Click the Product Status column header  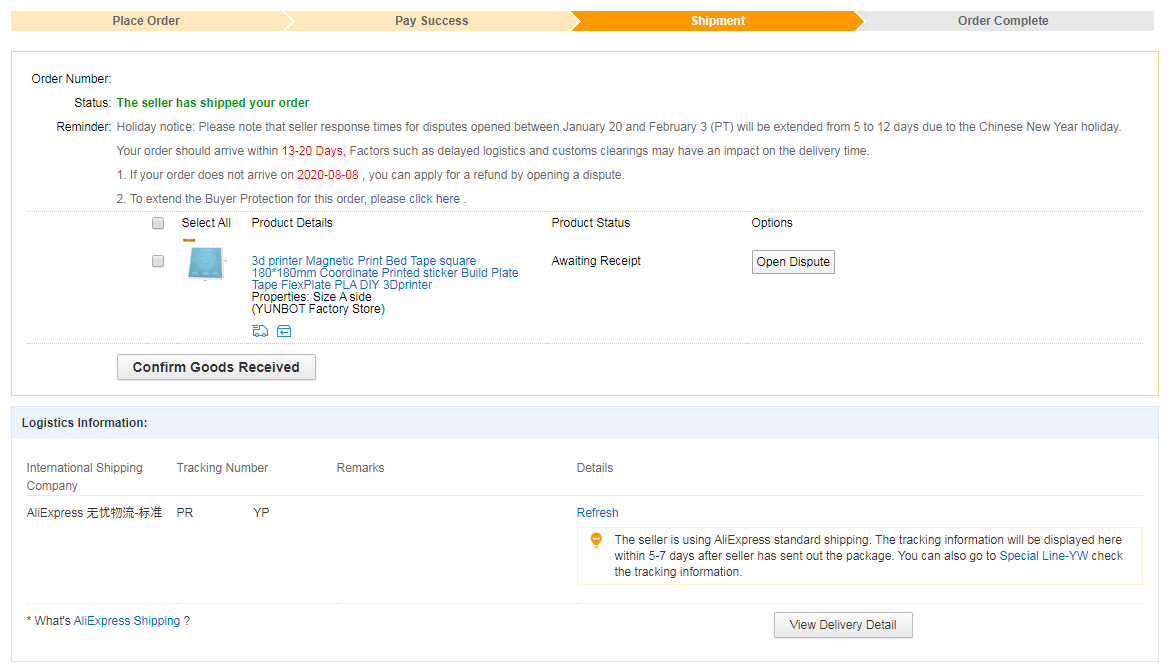pyautogui.click(x=591, y=223)
